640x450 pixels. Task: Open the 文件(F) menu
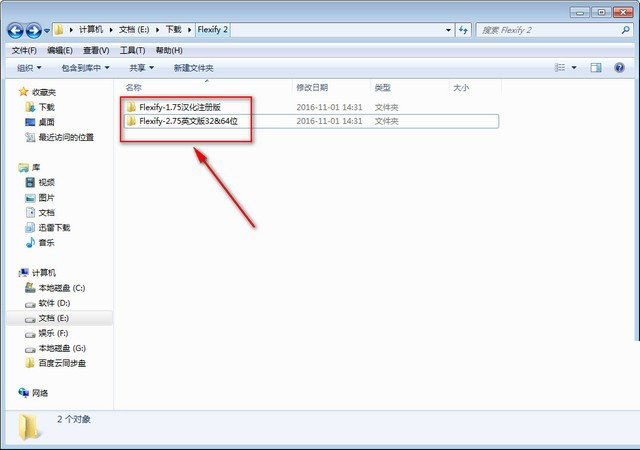point(24,51)
